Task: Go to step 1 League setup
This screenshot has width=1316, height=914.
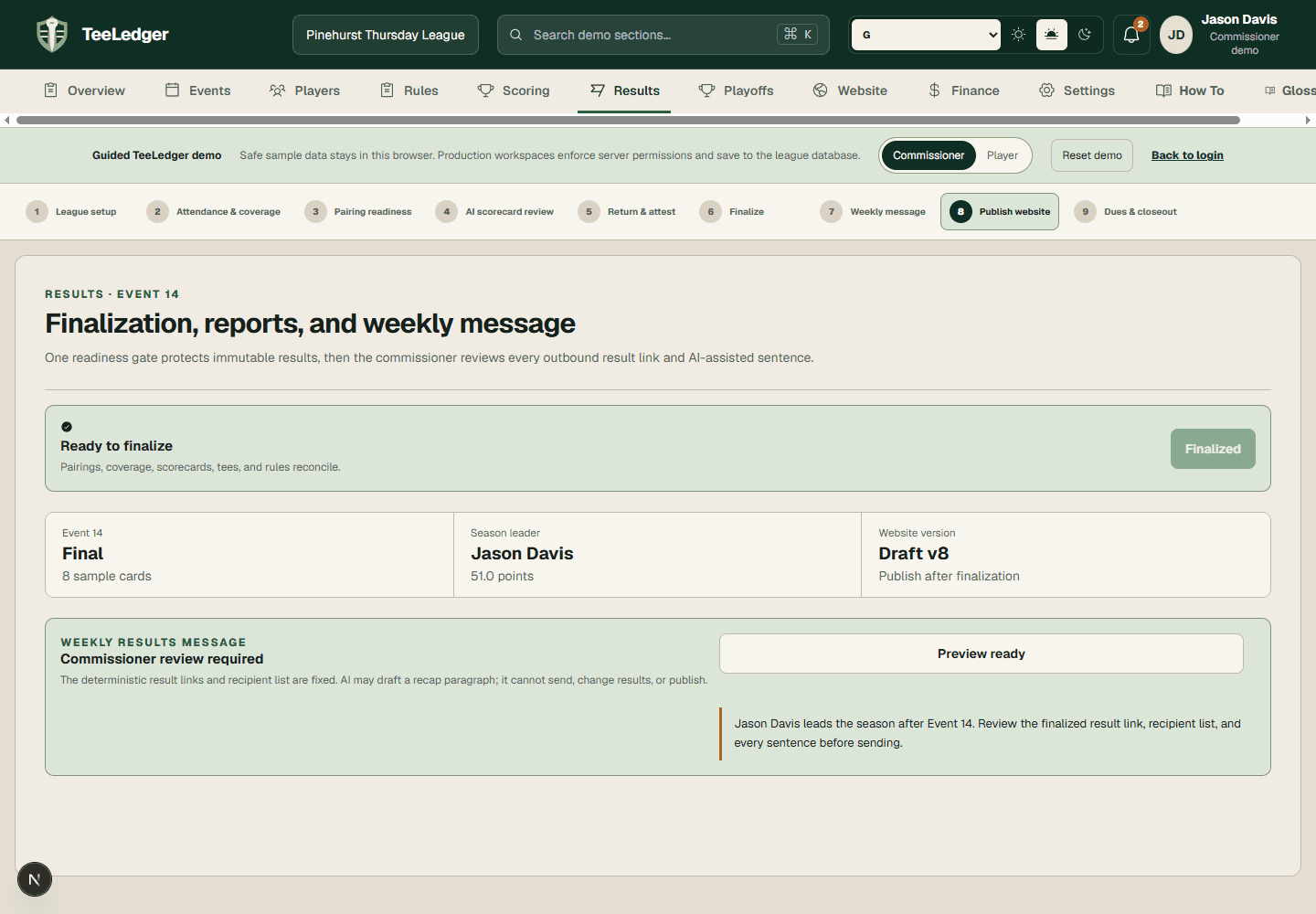Action: [72, 211]
